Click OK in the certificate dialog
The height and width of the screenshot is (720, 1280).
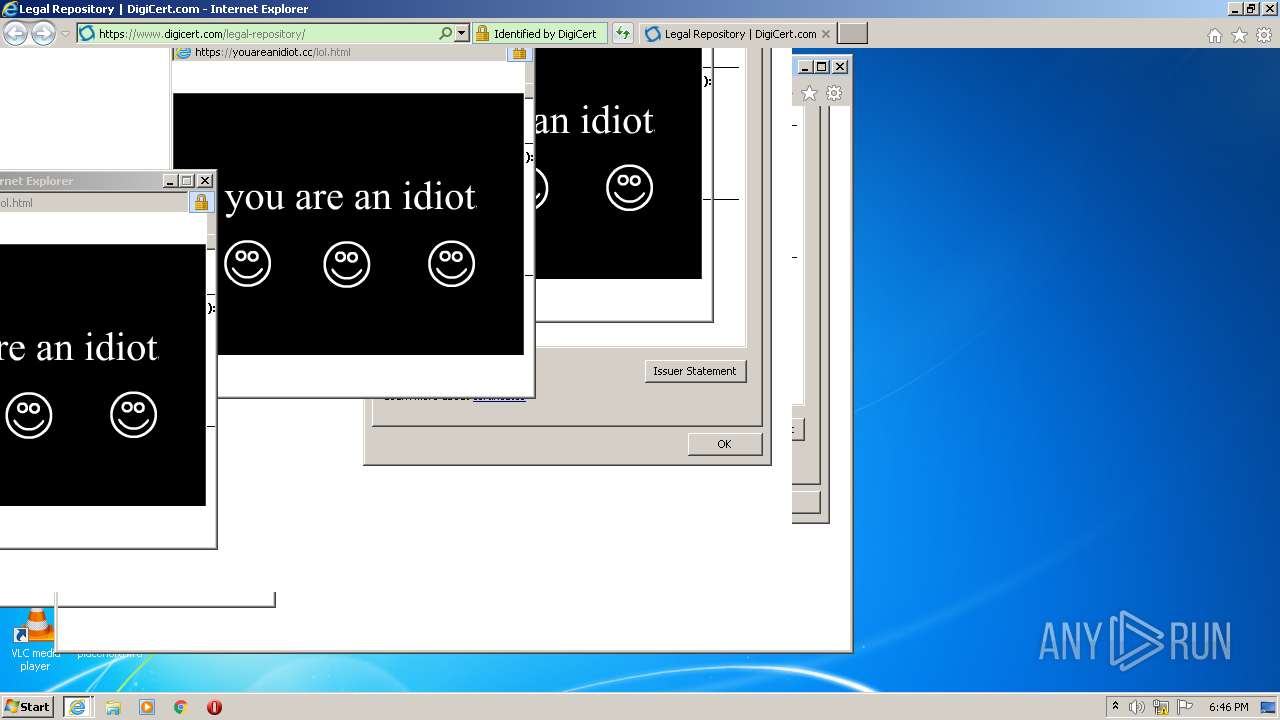tap(724, 444)
